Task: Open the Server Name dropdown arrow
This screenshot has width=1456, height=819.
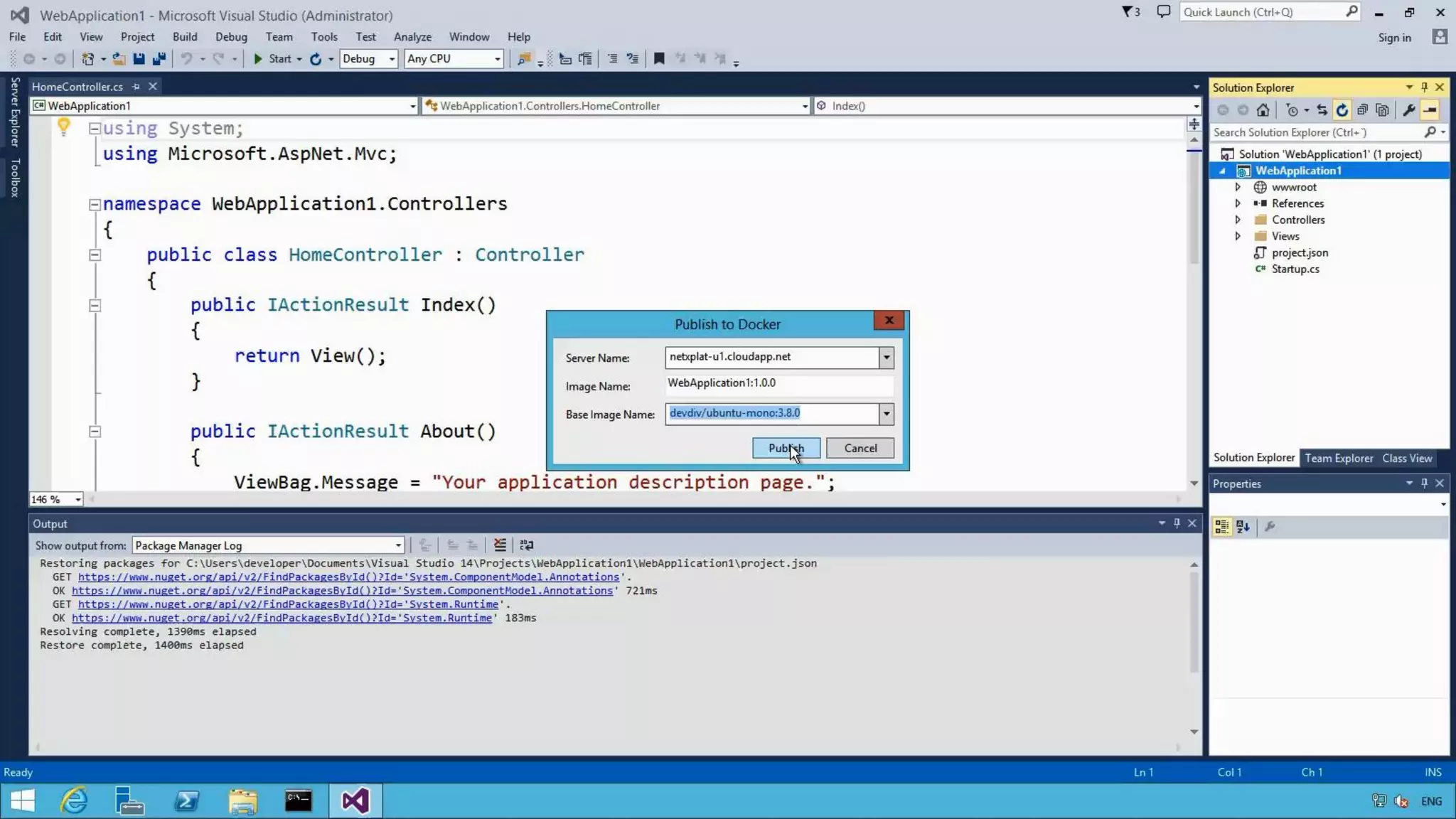Action: [886, 358]
